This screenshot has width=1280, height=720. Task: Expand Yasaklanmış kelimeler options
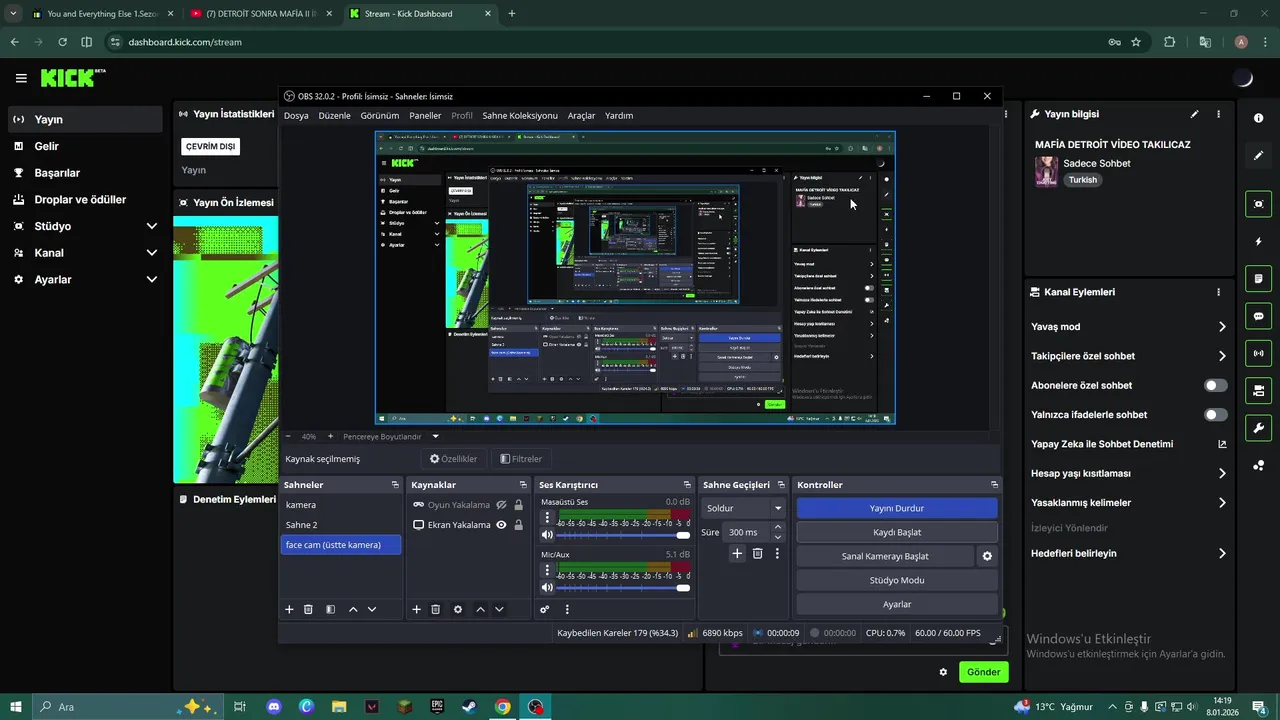coord(1222,503)
